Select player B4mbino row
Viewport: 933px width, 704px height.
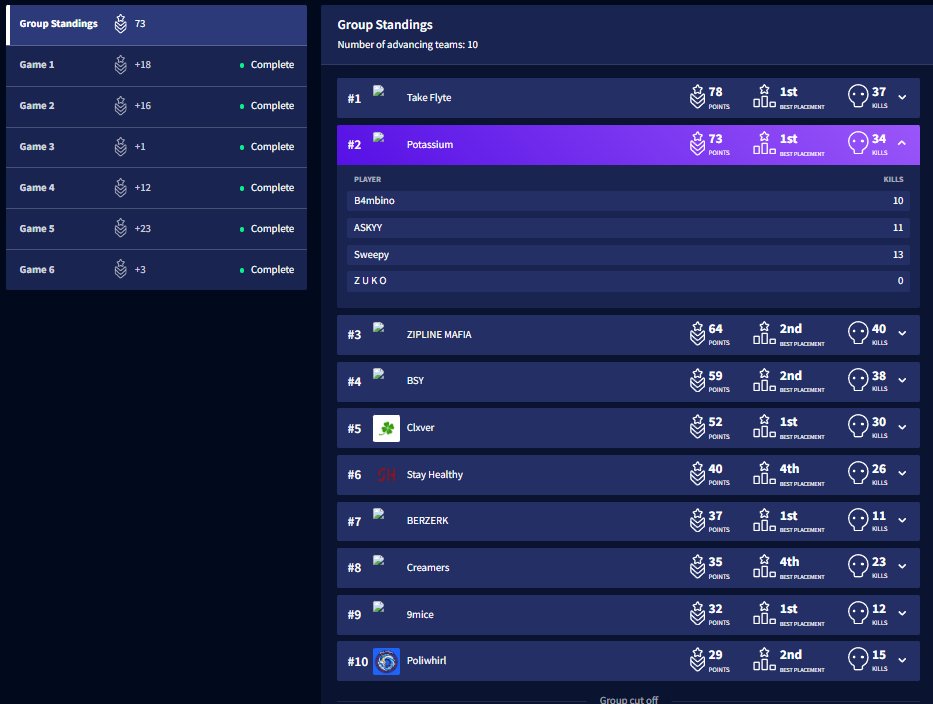[628, 201]
